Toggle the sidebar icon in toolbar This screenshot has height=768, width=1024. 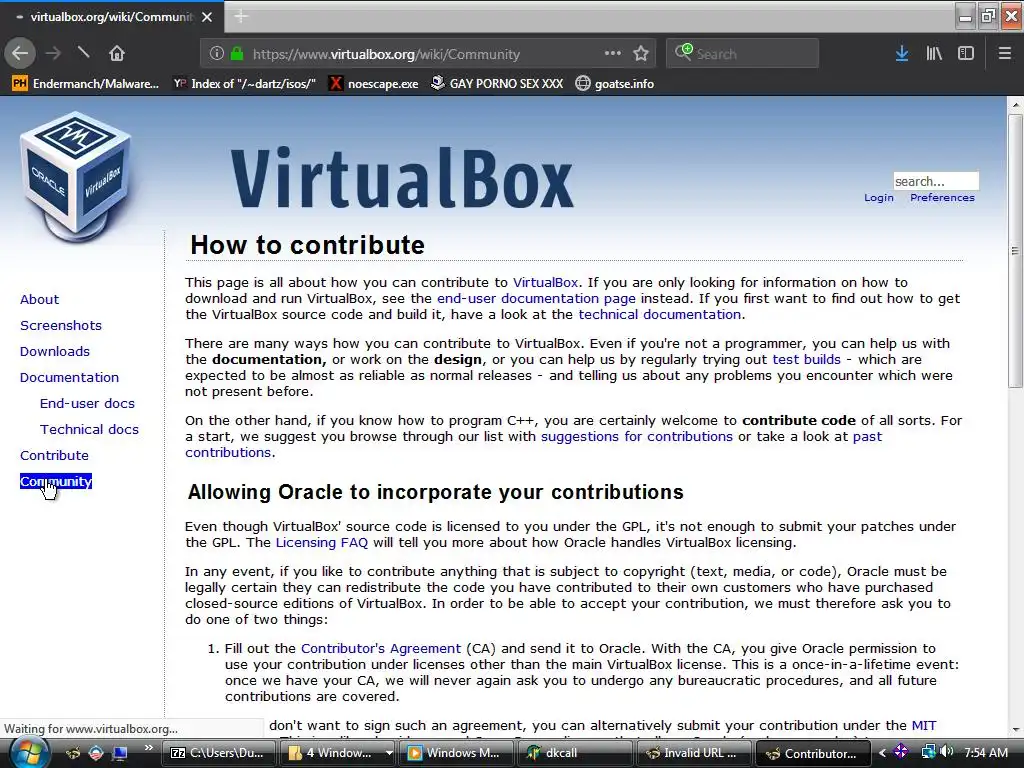coord(966,54)
